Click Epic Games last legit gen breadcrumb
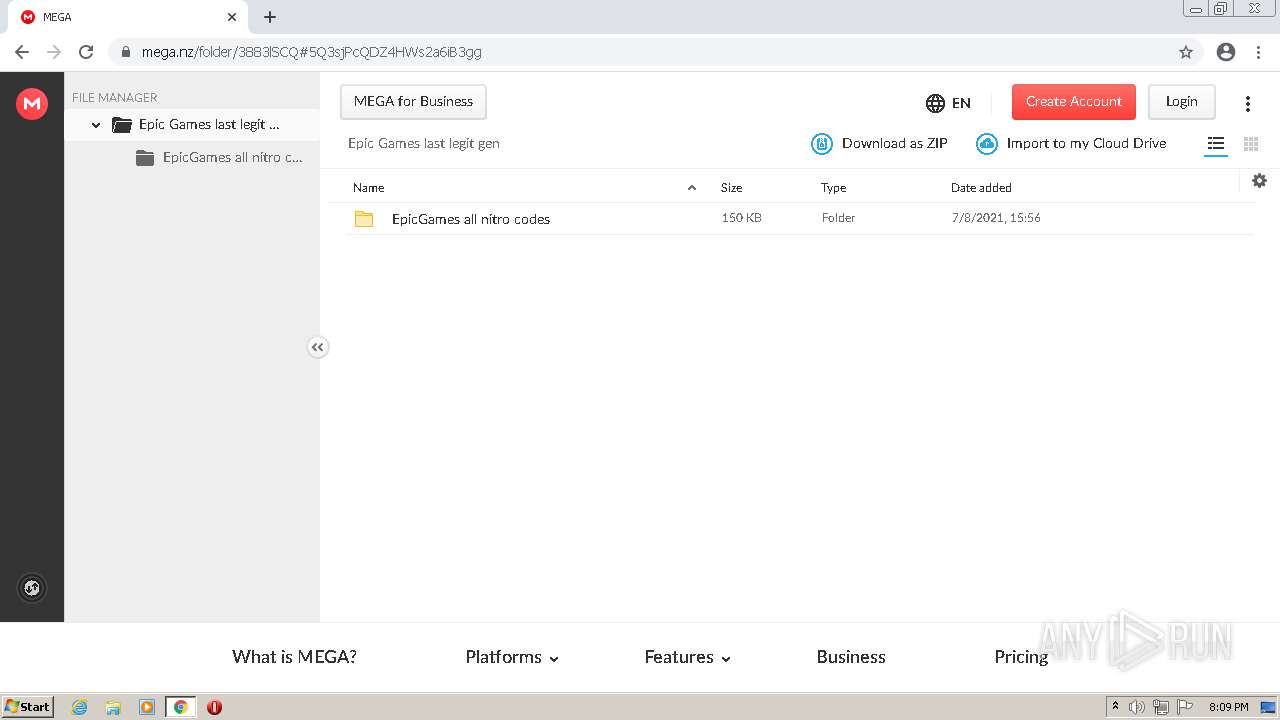This screenshot has height=720, width=1280. click(x=424, y=144)
